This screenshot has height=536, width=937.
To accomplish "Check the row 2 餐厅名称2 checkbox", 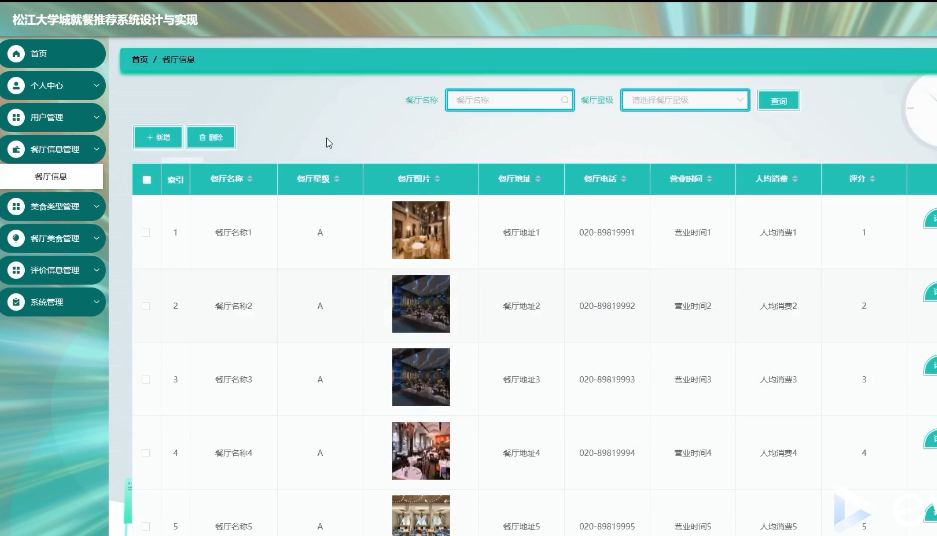I will (146, 306).
